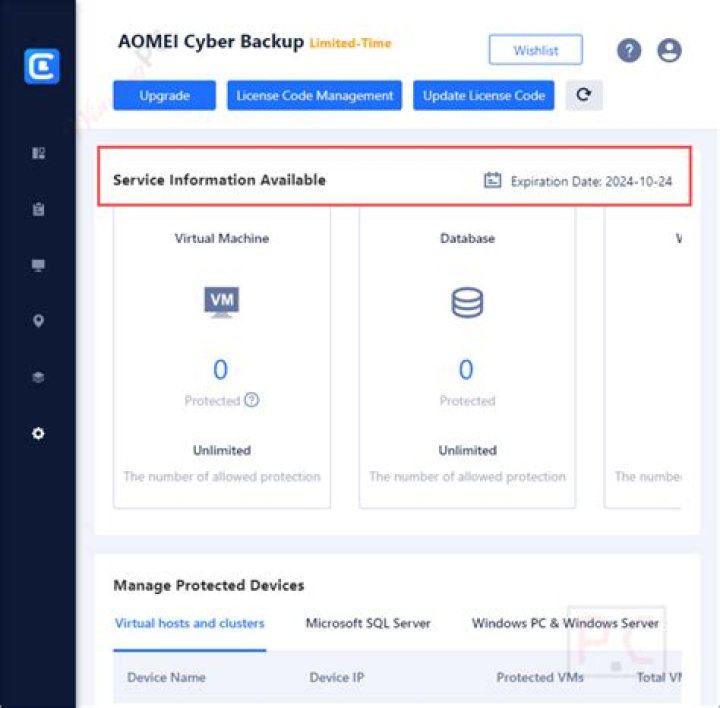720x708 pixels.
Task: Click Expiration Date: 2024-10-24 text
Action: pyautogui.click(x=591, y=181)
